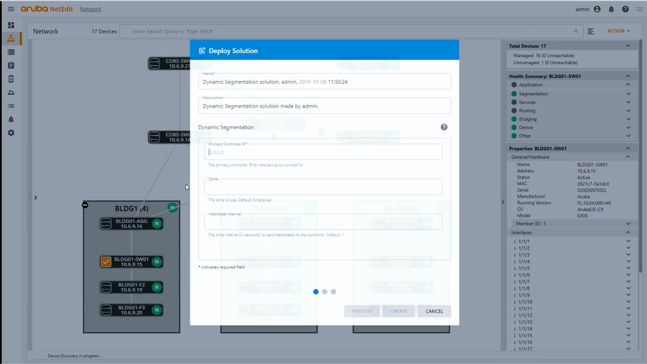Collapse the Properties BLDG01-SW01 panel
This screenshot has height=364, width=647.
pyautogui.click(x=628, y=148)
